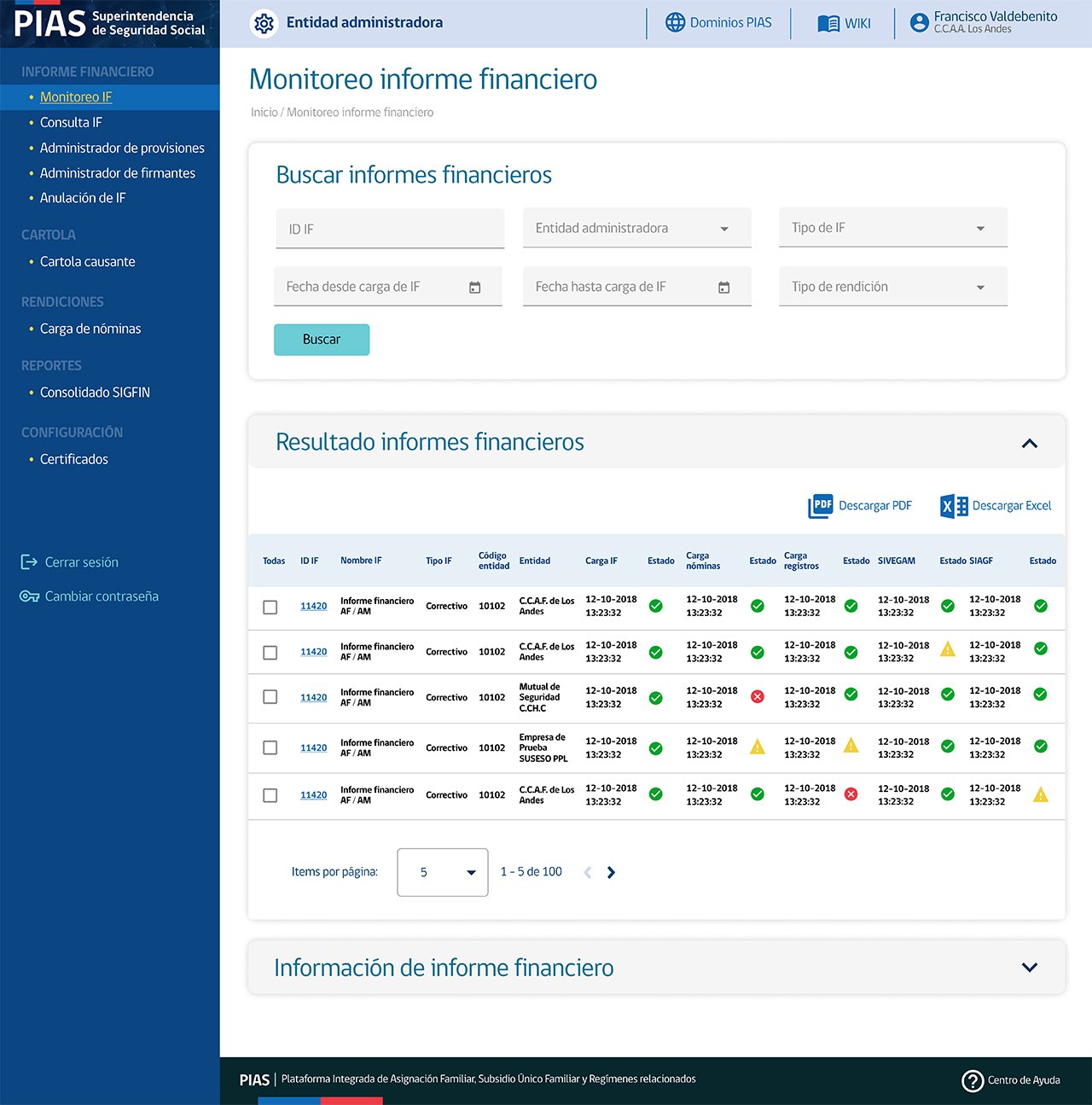The image size is (1092, 1105).
Task: Click calendar icon in Fecha desde carga de IF
Action: [475, 288]
